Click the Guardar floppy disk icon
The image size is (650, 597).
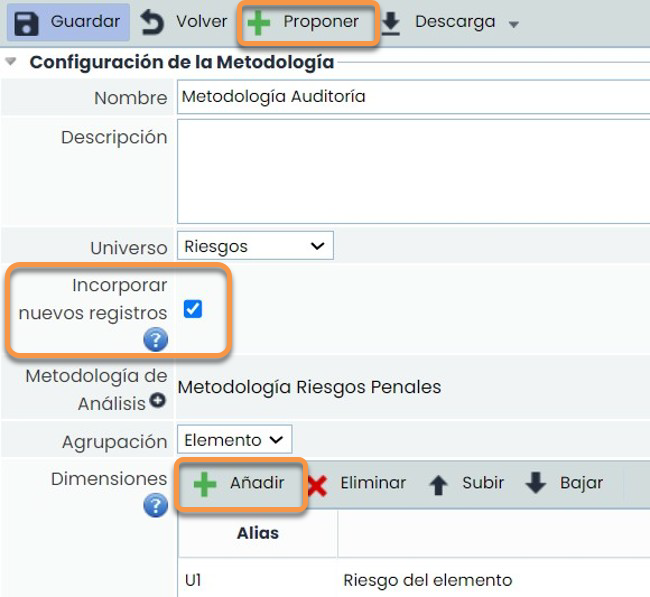click(27, 22)
